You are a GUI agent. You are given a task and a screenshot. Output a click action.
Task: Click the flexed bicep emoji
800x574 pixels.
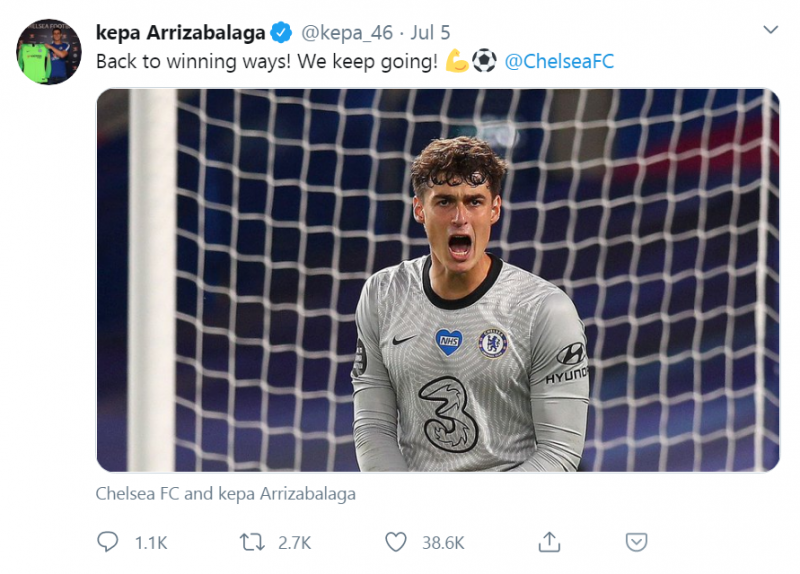coord(457,61)
